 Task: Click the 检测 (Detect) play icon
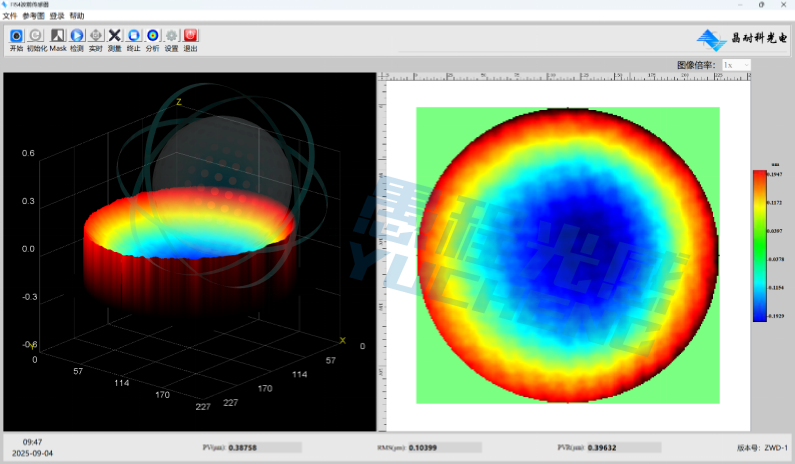pyautogui.click(x=77, y=35)
